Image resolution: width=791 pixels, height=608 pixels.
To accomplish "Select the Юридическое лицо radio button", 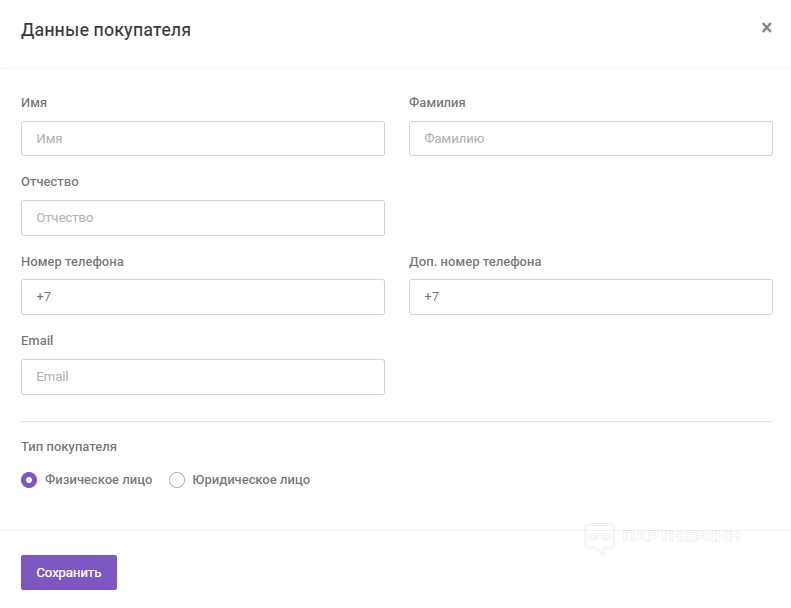I will click(x=177, y=480).
